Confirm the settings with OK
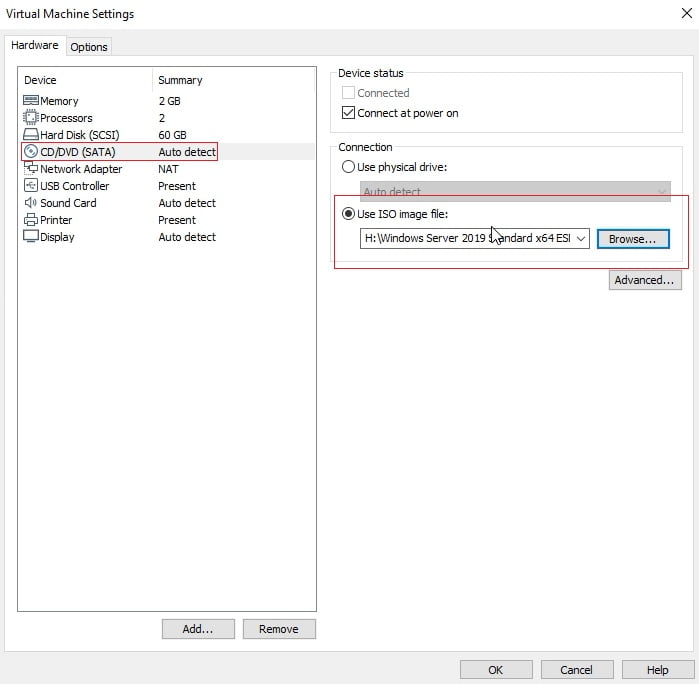The image size is (699, 684). click(x=496, y=670)
